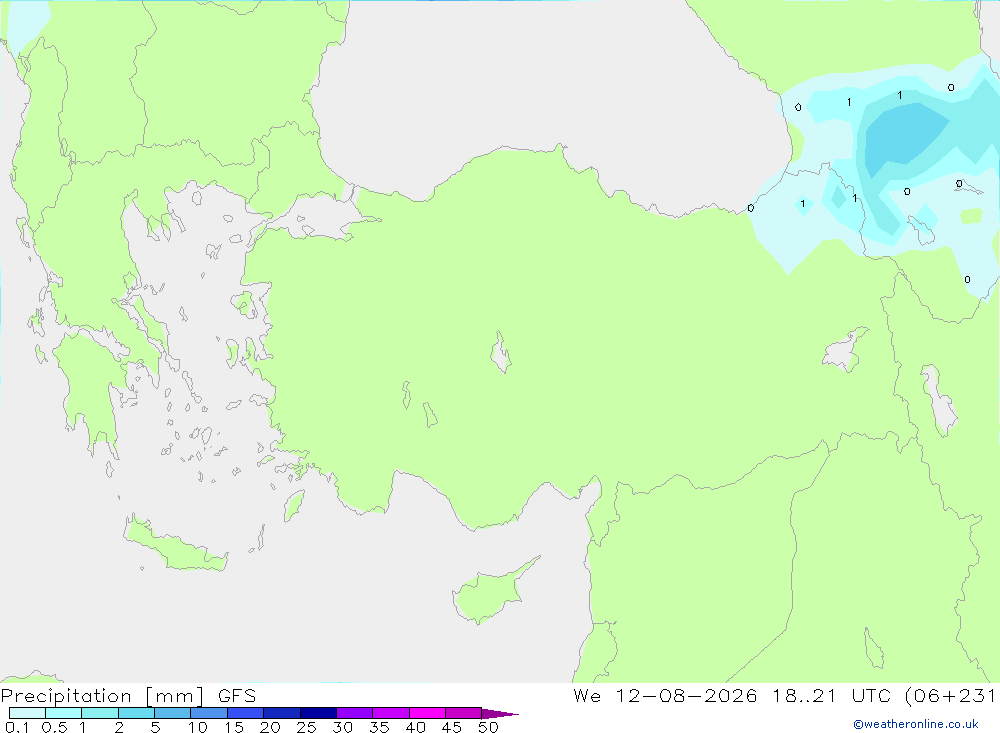Select the 10 legend scale label
The image size is (1000, 733).
[x=198, y=727]
